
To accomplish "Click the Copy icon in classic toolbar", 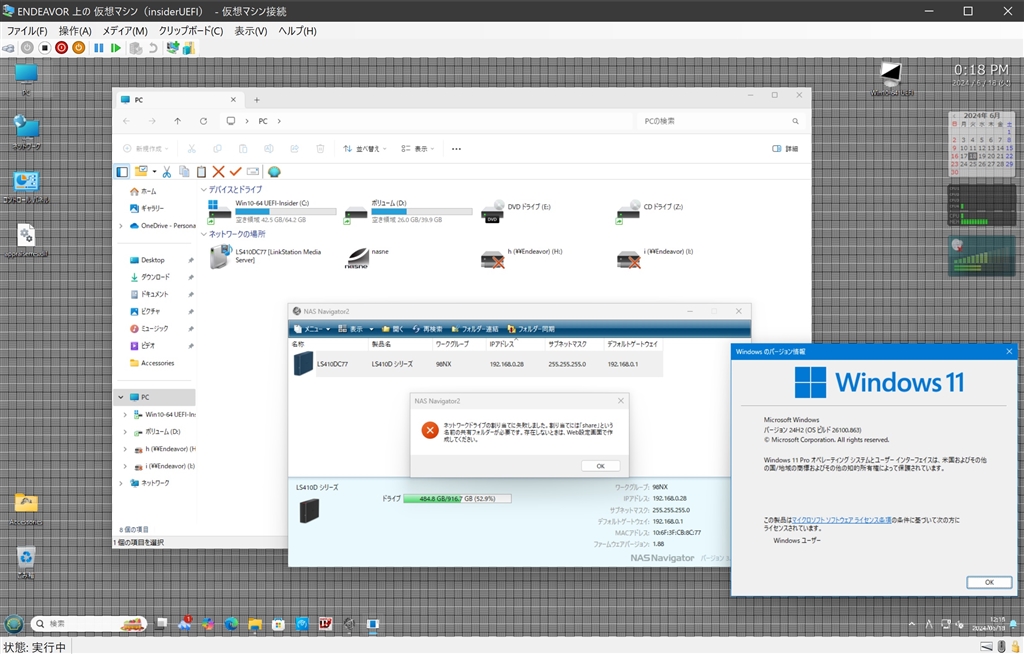I will pos(184,172).
